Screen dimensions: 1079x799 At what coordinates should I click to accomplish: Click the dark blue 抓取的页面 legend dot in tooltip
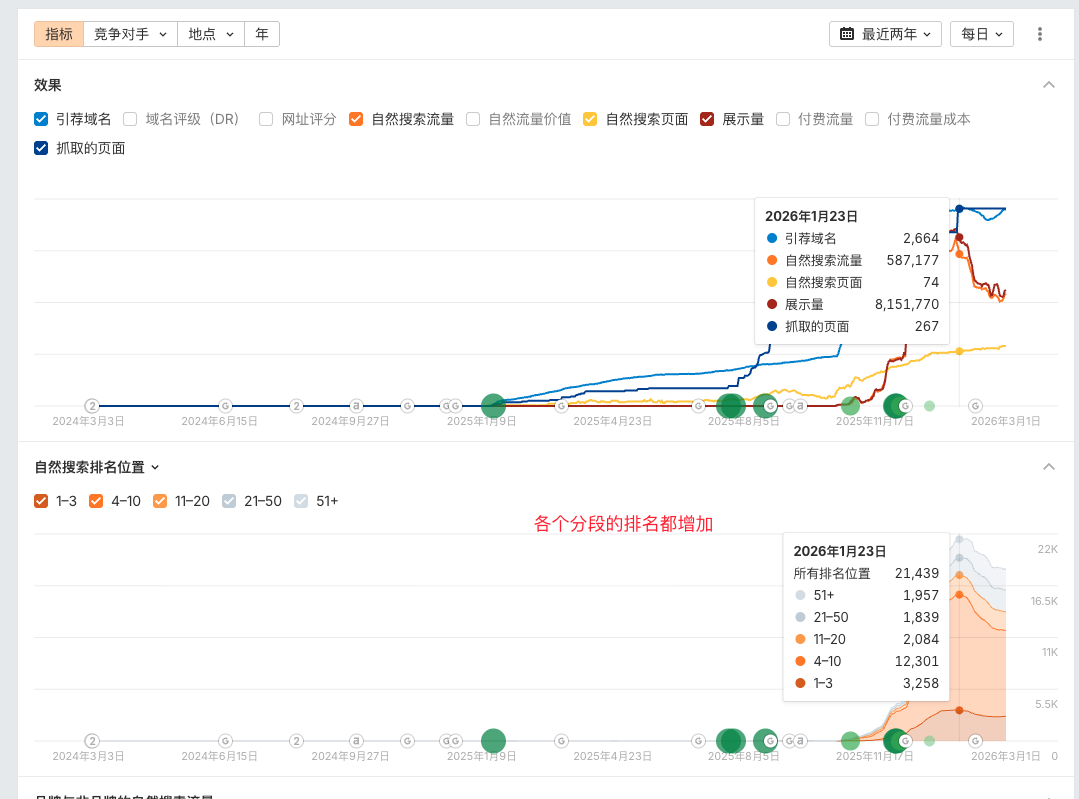point(772,326)
